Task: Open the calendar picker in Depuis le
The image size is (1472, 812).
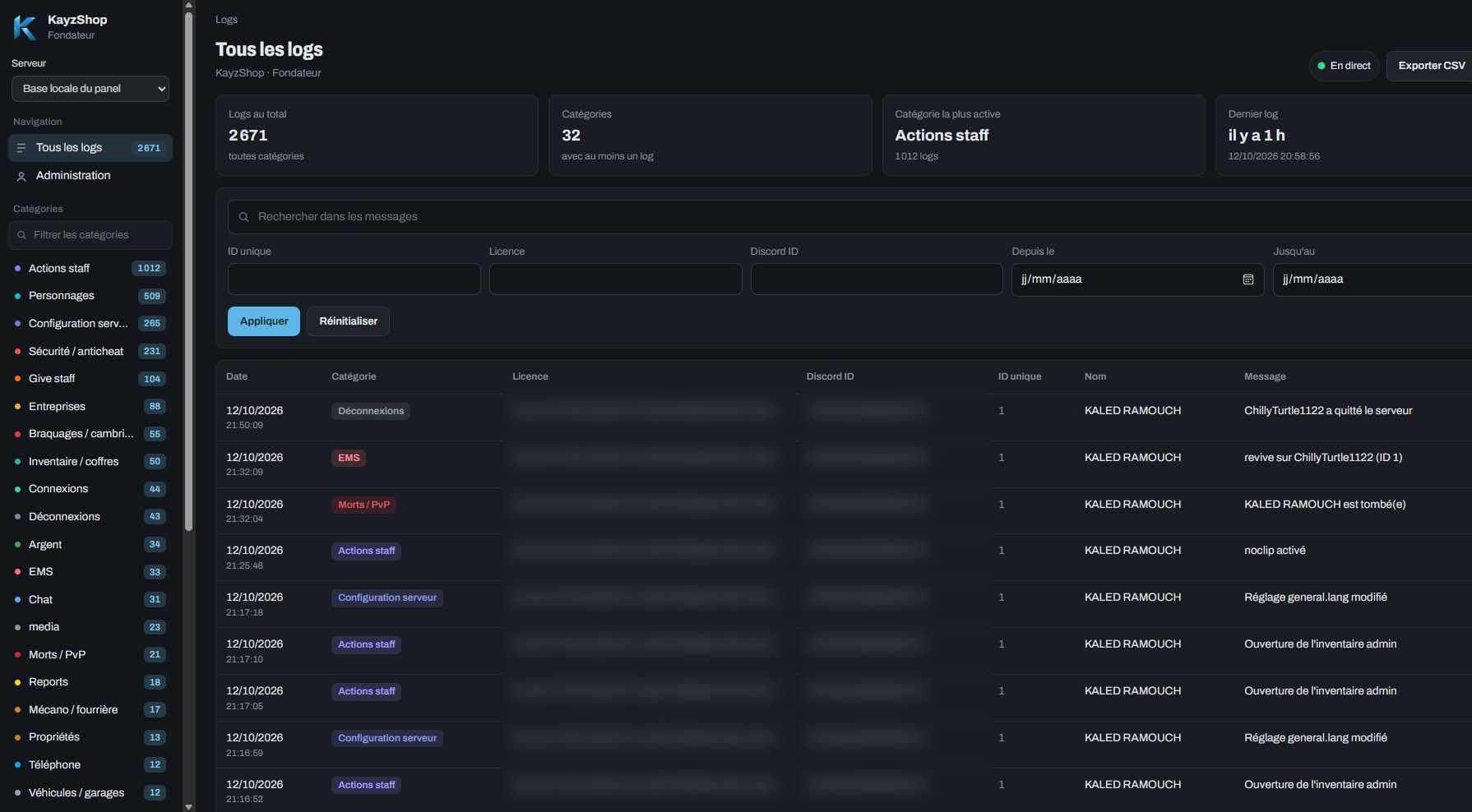Action: [1247, 279]
